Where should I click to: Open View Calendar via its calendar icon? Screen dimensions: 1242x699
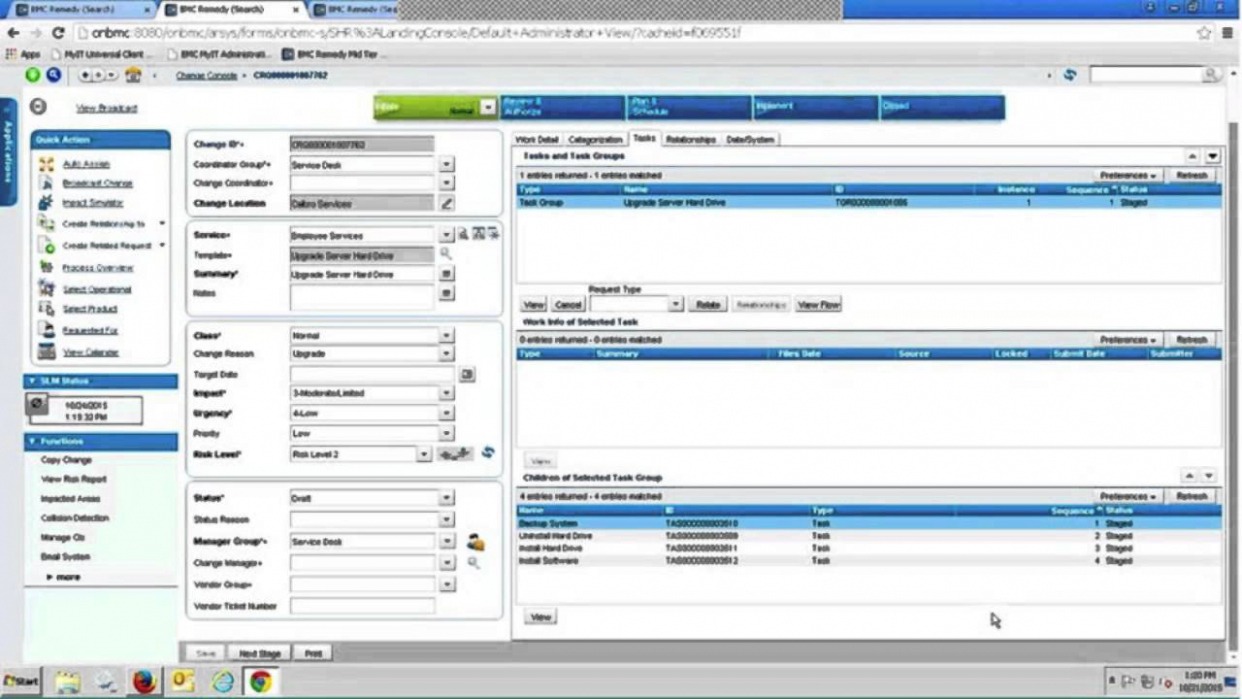[x=46, y=352]
